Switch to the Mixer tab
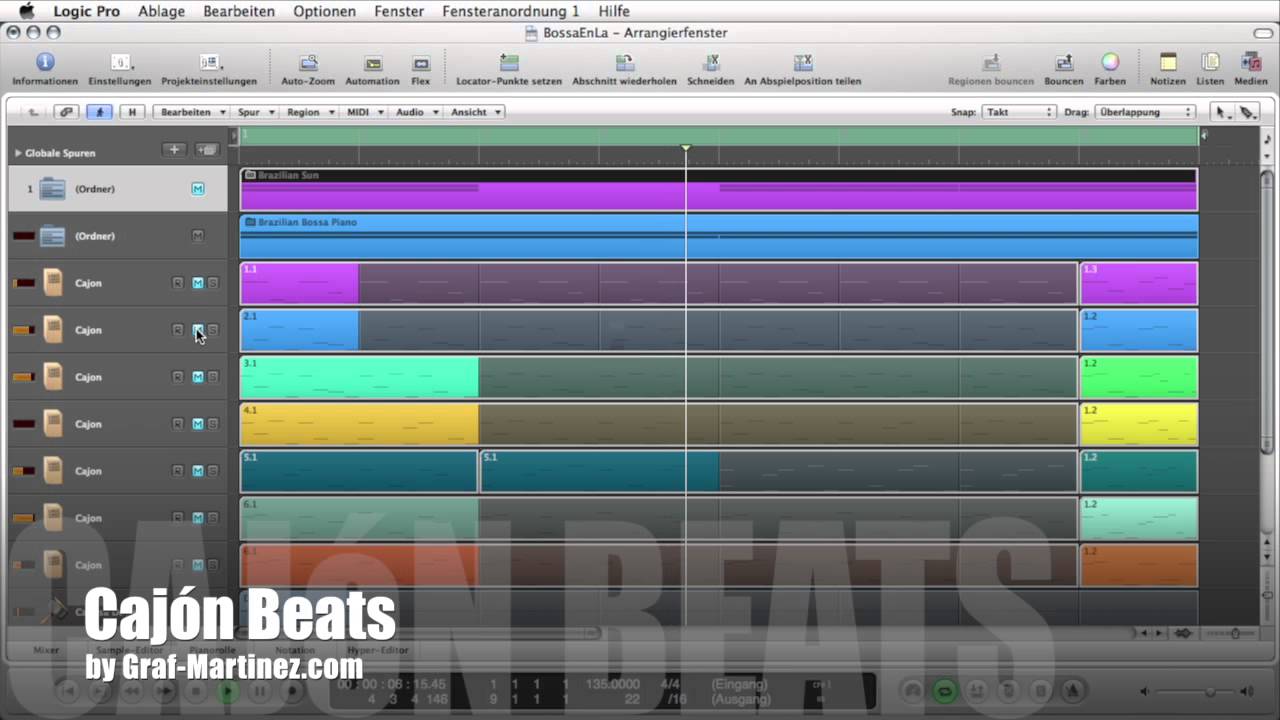Image resolution: width=1280 pixels, height=720 pixels. click(x=47, y=649)
